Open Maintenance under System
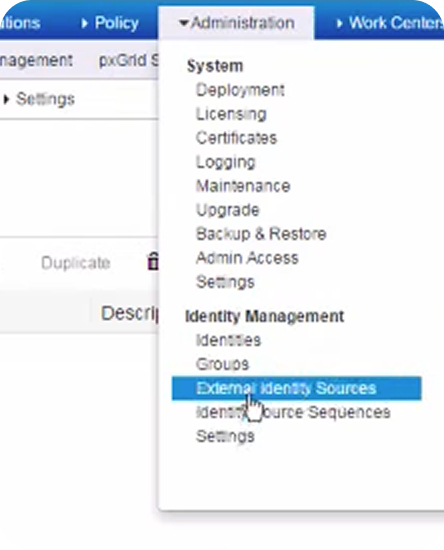 pos(243,186)
